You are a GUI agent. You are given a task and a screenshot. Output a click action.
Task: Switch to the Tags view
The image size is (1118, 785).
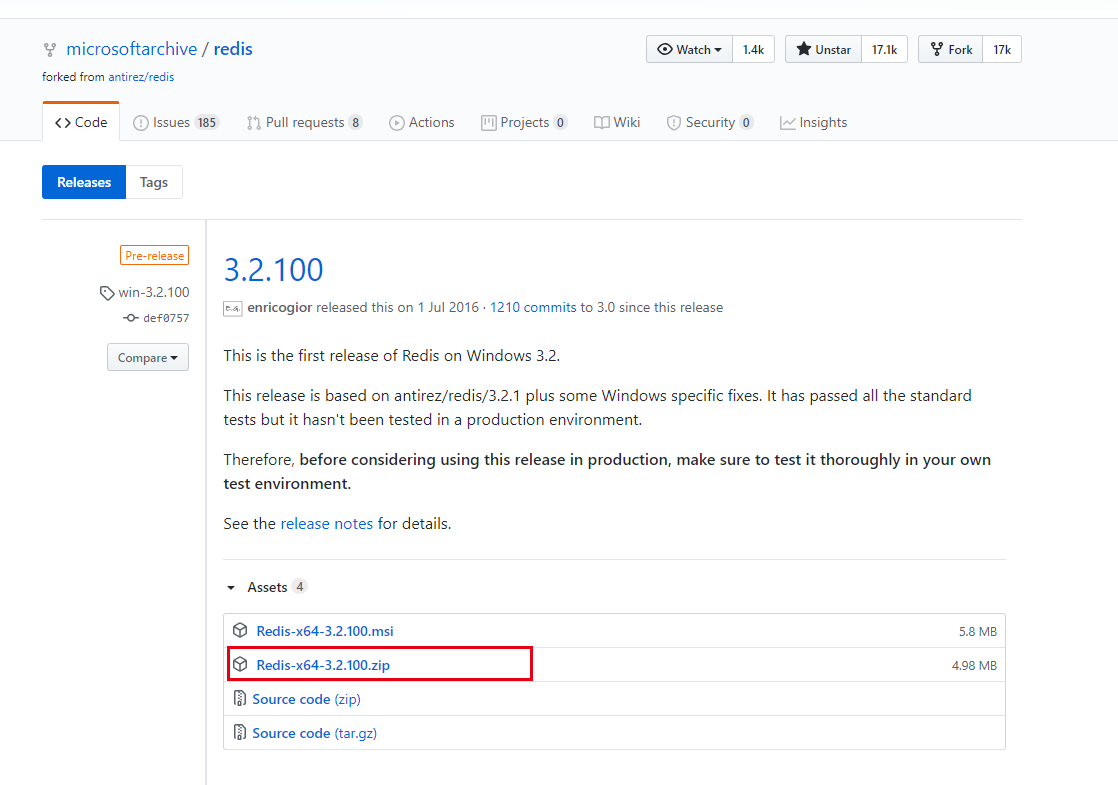tap(154, 183)
